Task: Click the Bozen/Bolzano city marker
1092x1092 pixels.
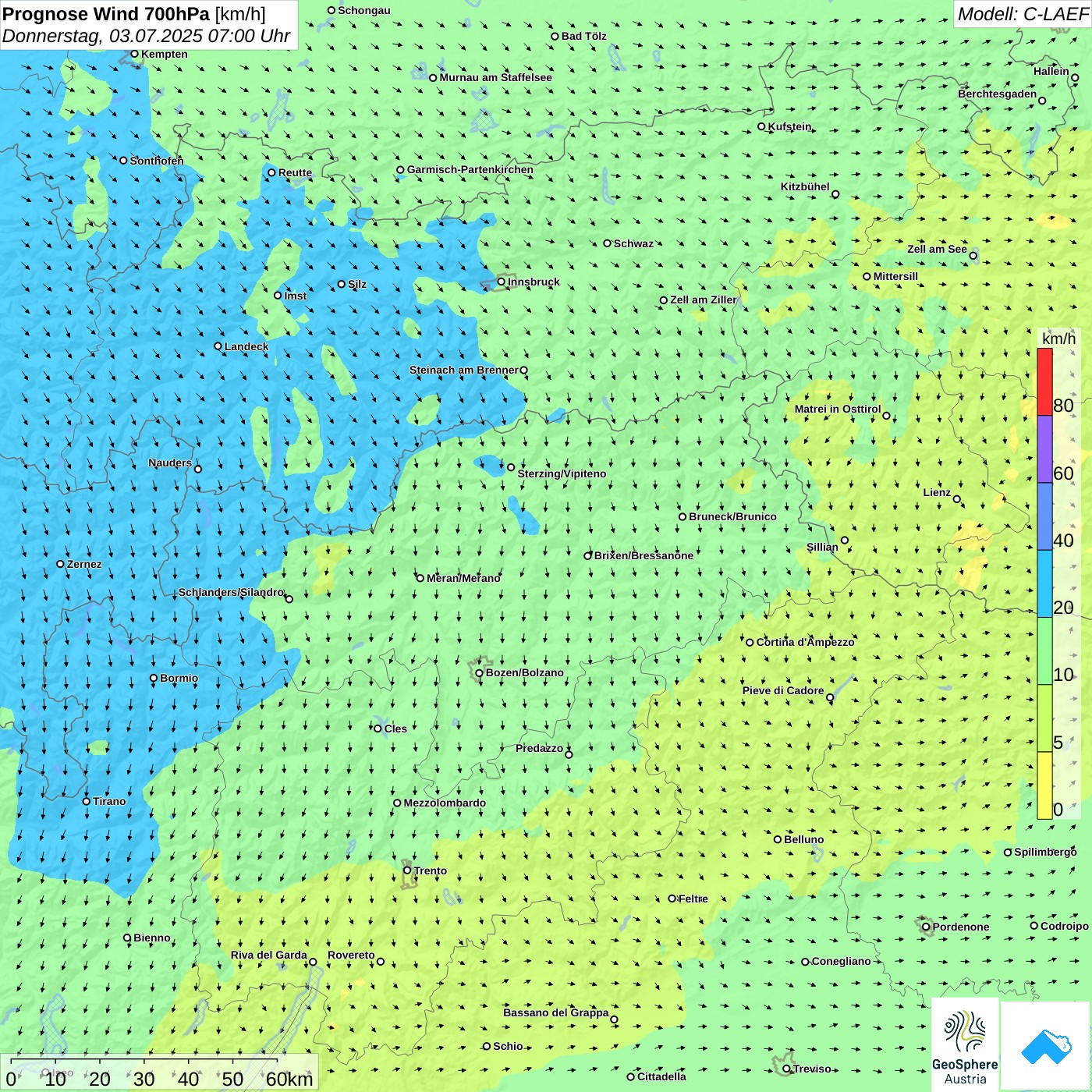Action: coord(479,673)
